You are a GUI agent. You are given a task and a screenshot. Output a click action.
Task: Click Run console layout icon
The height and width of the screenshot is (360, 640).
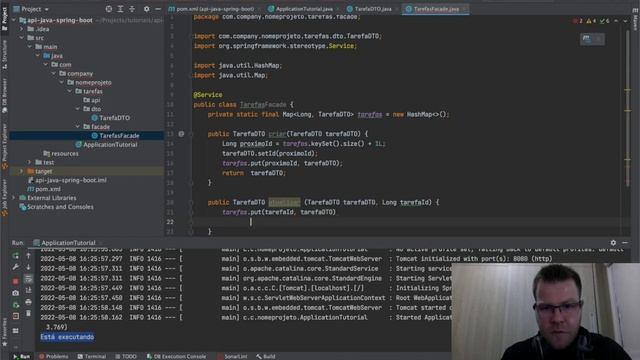[x=16, y=331]
